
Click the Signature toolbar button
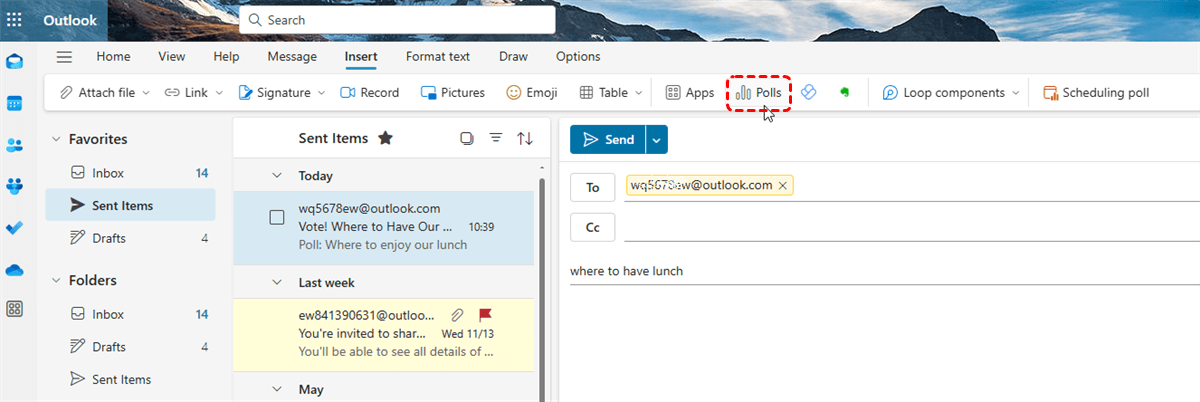coord(274,92)
